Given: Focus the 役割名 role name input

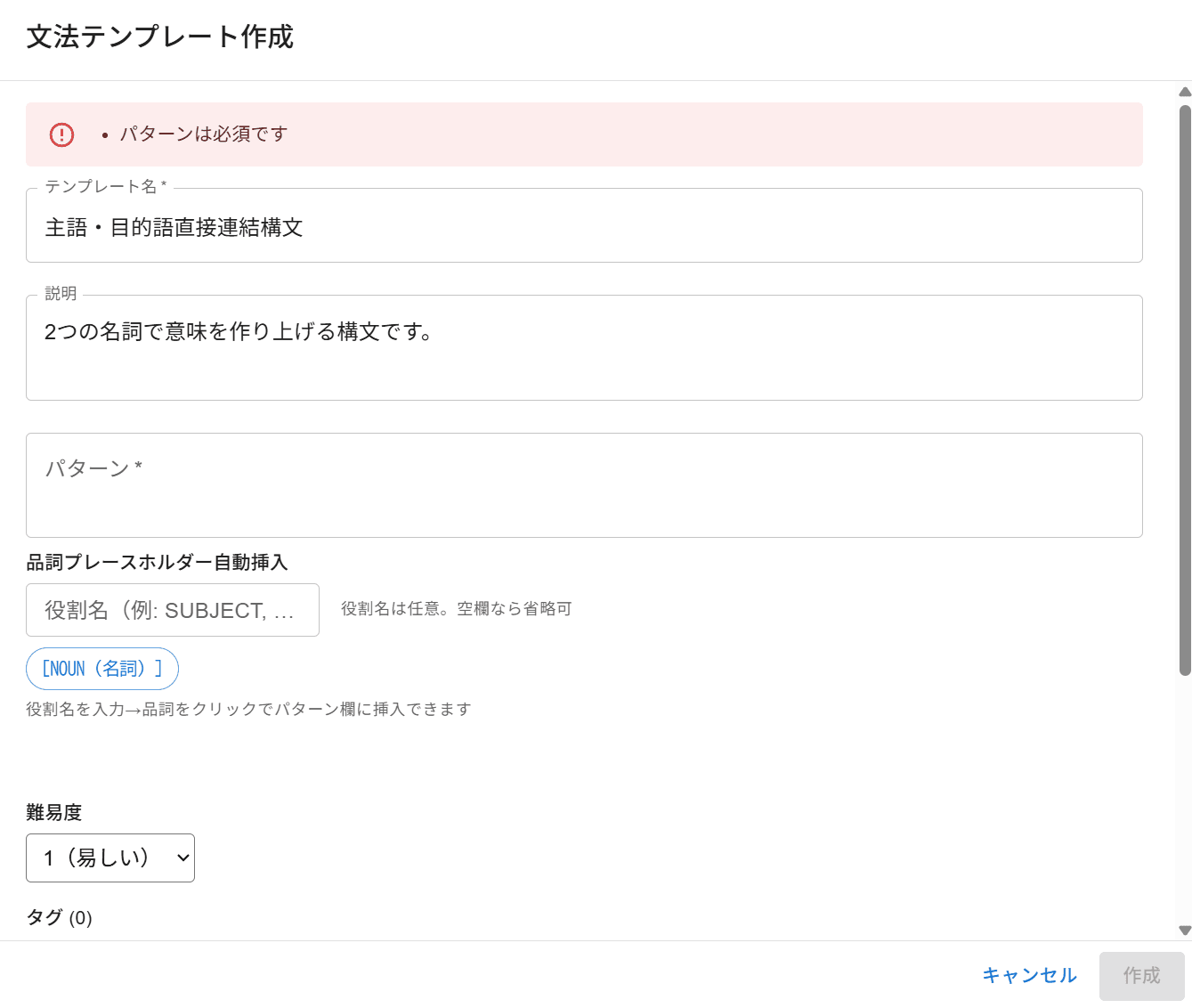Looking at the screenshot, I should 173,610.
